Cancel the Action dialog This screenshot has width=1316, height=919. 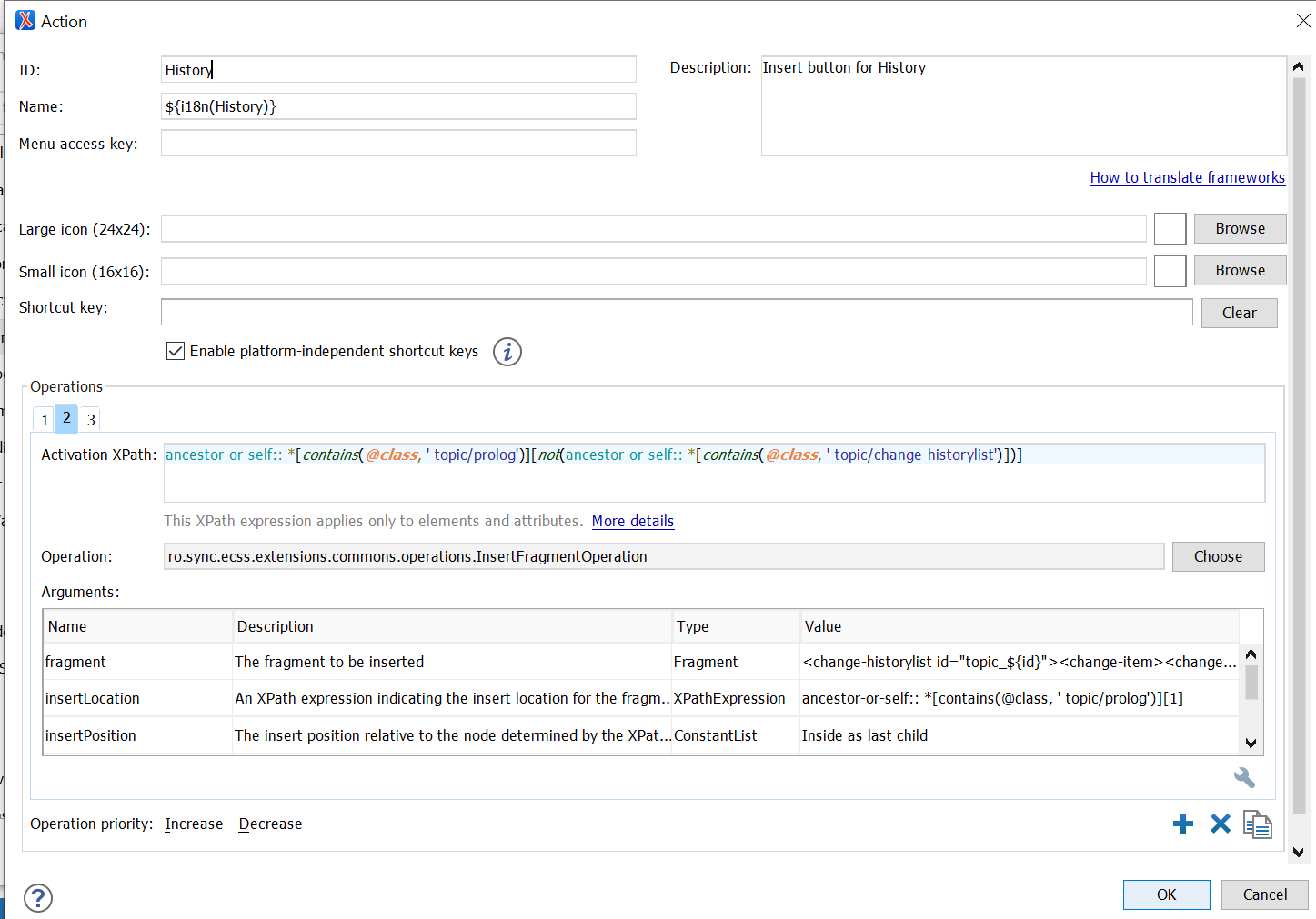pyautogui.click(x=1265, y=894)
